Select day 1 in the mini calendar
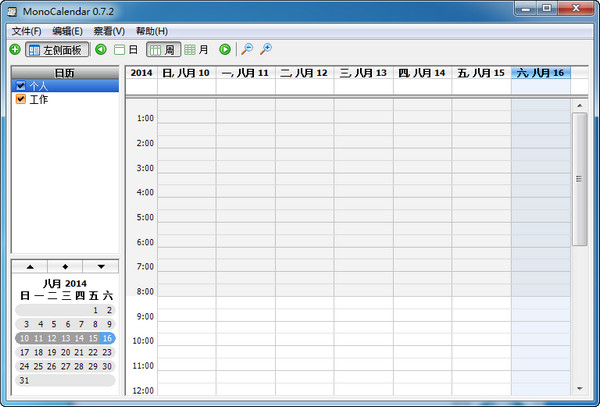 pyautogui.click(x=95, y=310)
